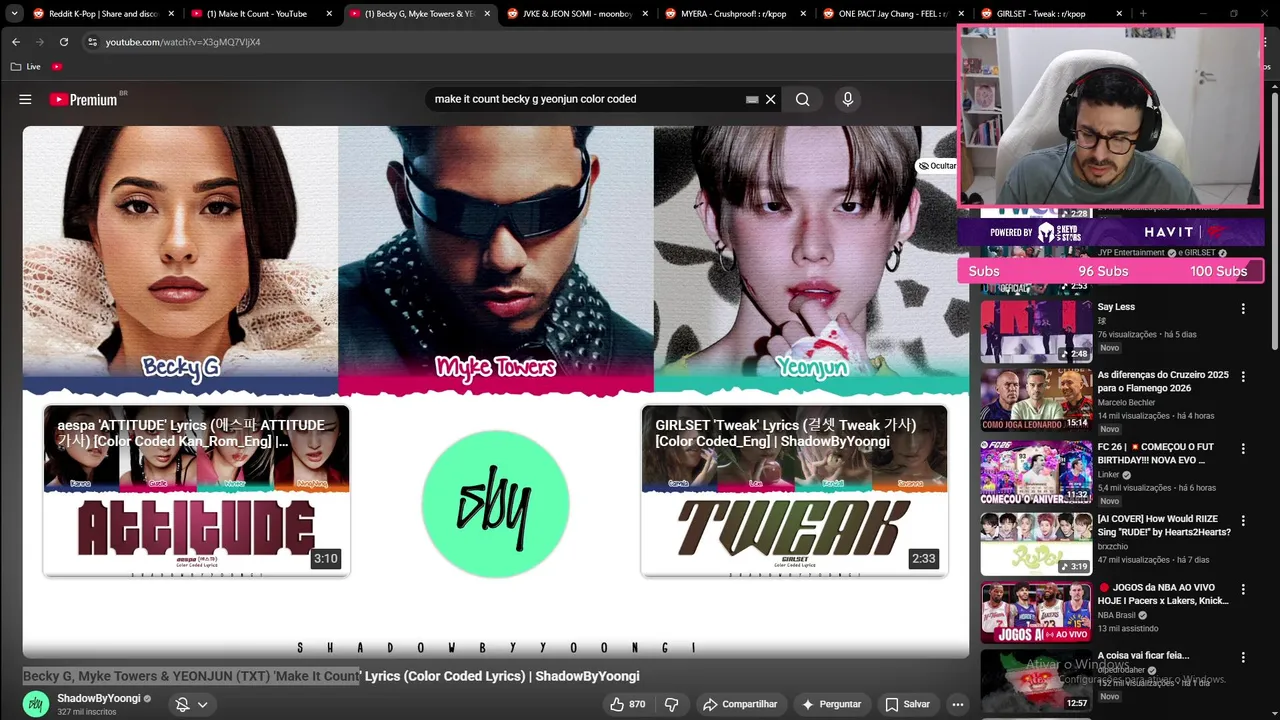Dislike the video with thumbs down
The width and height of the screenshot is (1280, 720).
pos(672,704)
